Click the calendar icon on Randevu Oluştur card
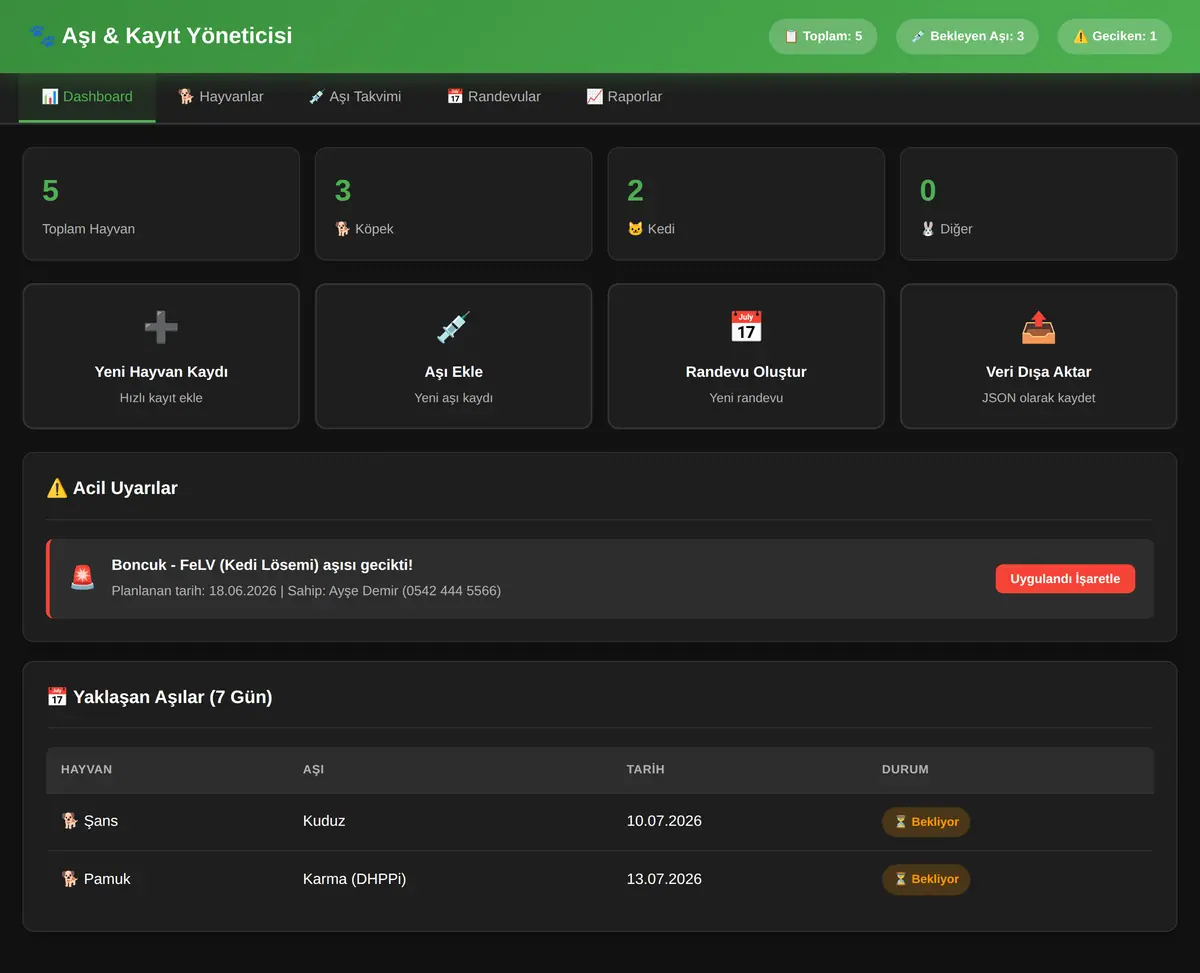 pyautogui.click(x=746, y=327)
